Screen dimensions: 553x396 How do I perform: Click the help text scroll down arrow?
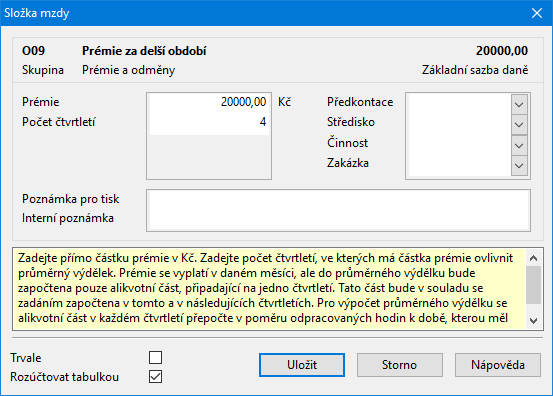point(534,321)
